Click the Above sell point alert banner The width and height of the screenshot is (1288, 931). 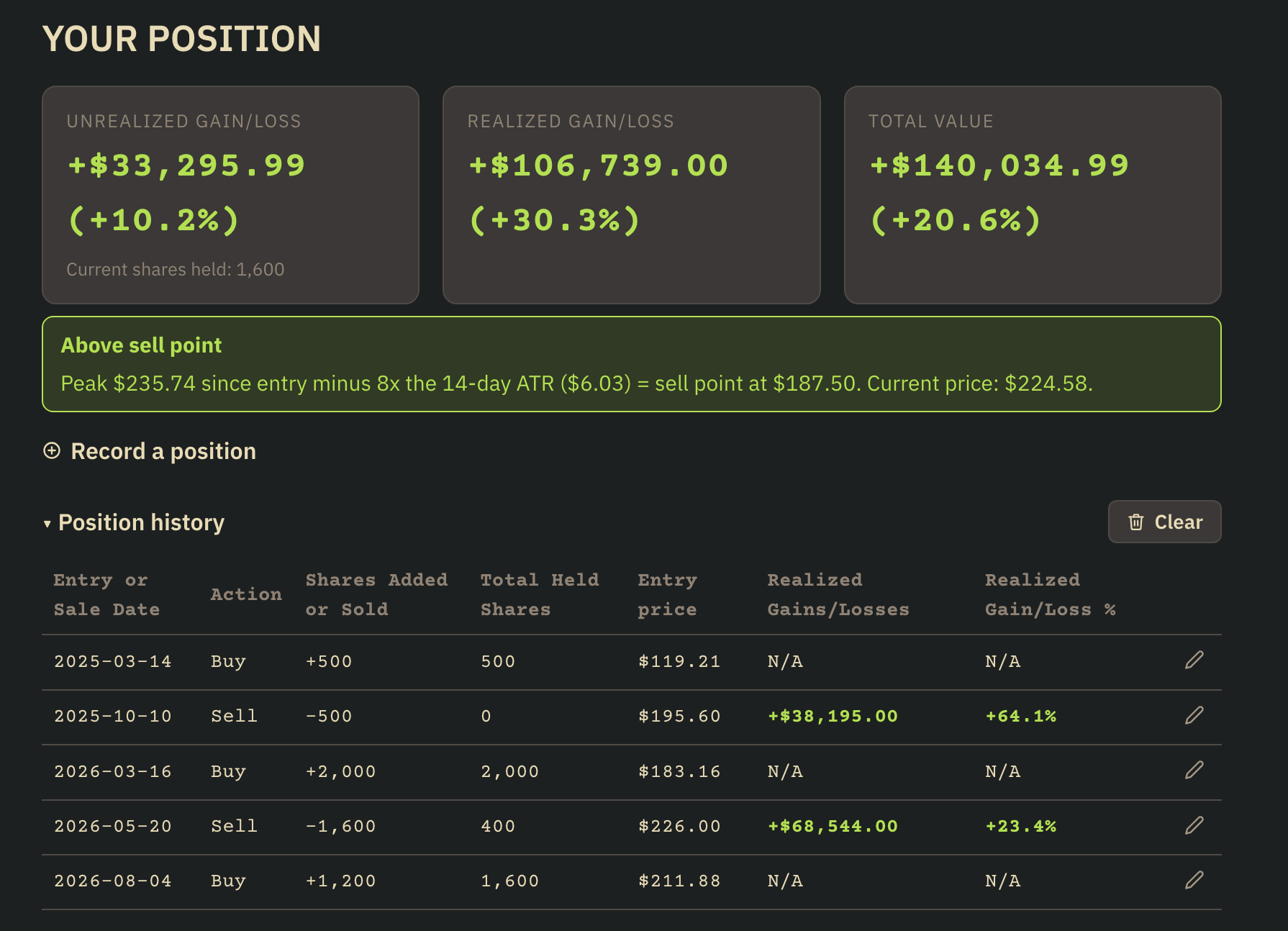(631, 364)
